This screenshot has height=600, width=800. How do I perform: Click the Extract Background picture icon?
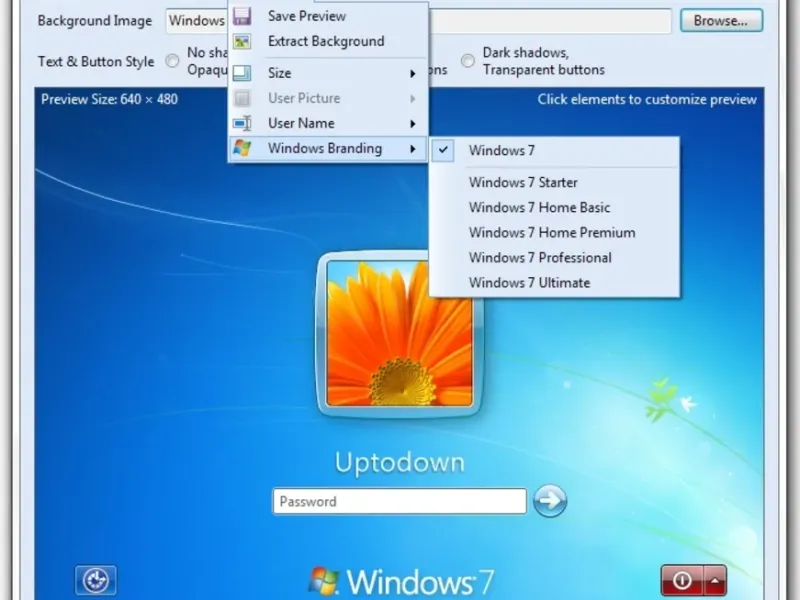pyautogui.click(x=242, y=41)
